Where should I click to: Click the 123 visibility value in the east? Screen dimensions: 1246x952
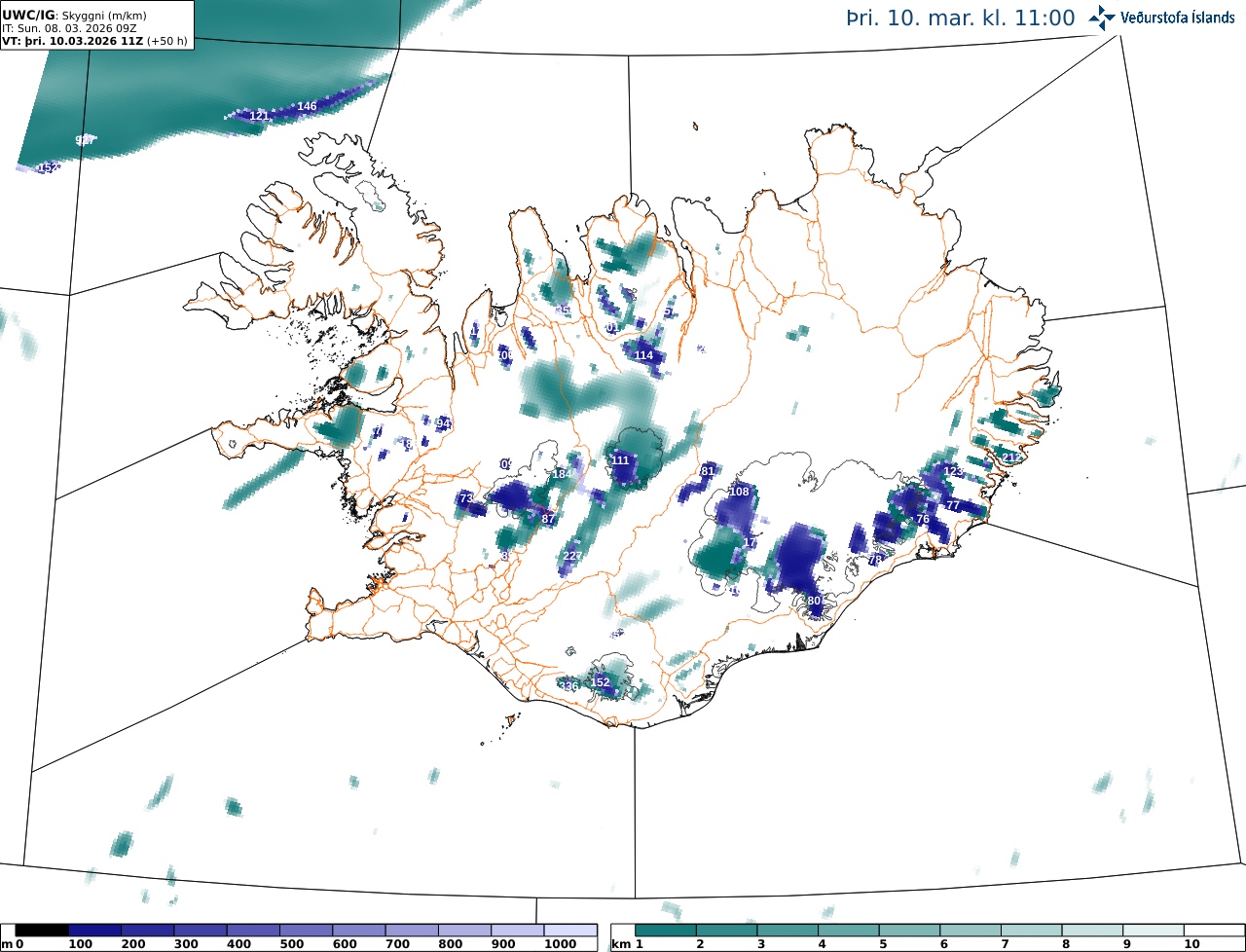[x=954, y=471]
